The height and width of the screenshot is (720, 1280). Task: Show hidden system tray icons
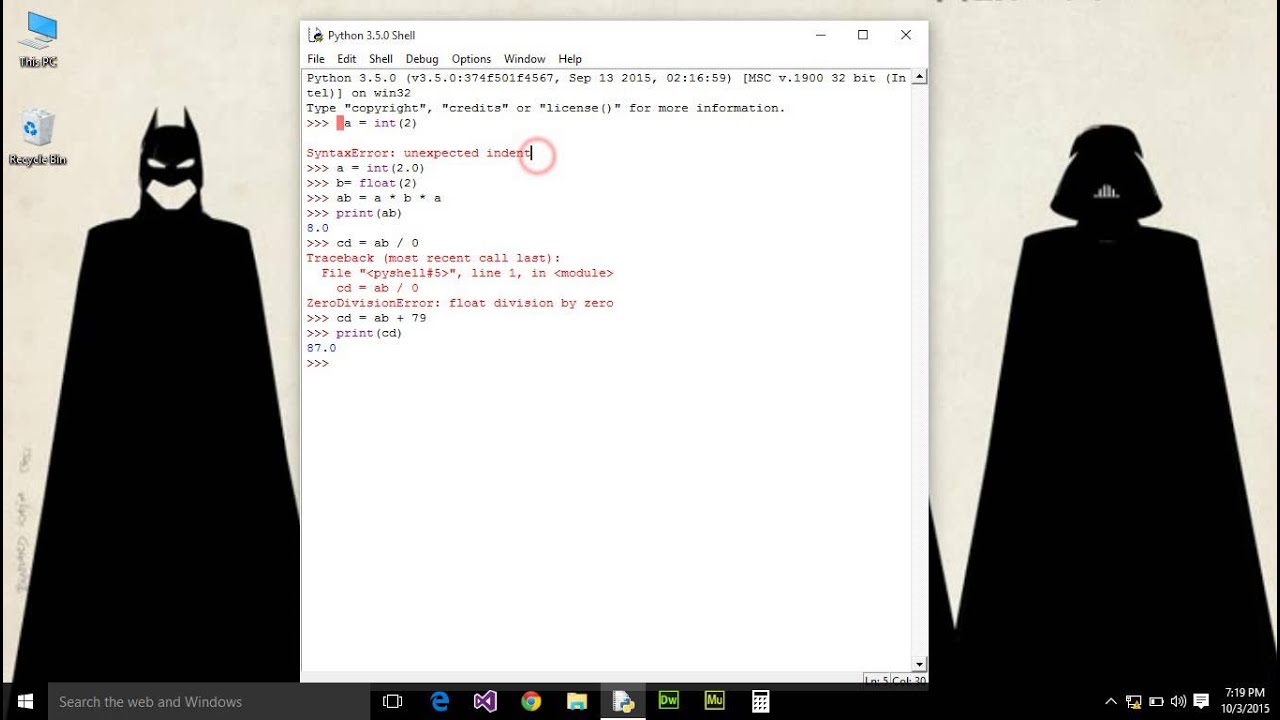(x=1110, y=701)
